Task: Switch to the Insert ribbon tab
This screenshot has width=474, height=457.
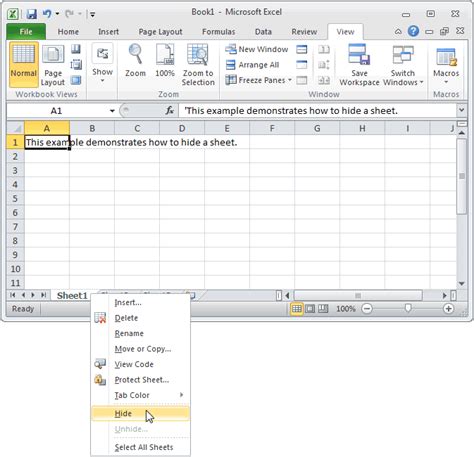Action: (x=108, y=32)
